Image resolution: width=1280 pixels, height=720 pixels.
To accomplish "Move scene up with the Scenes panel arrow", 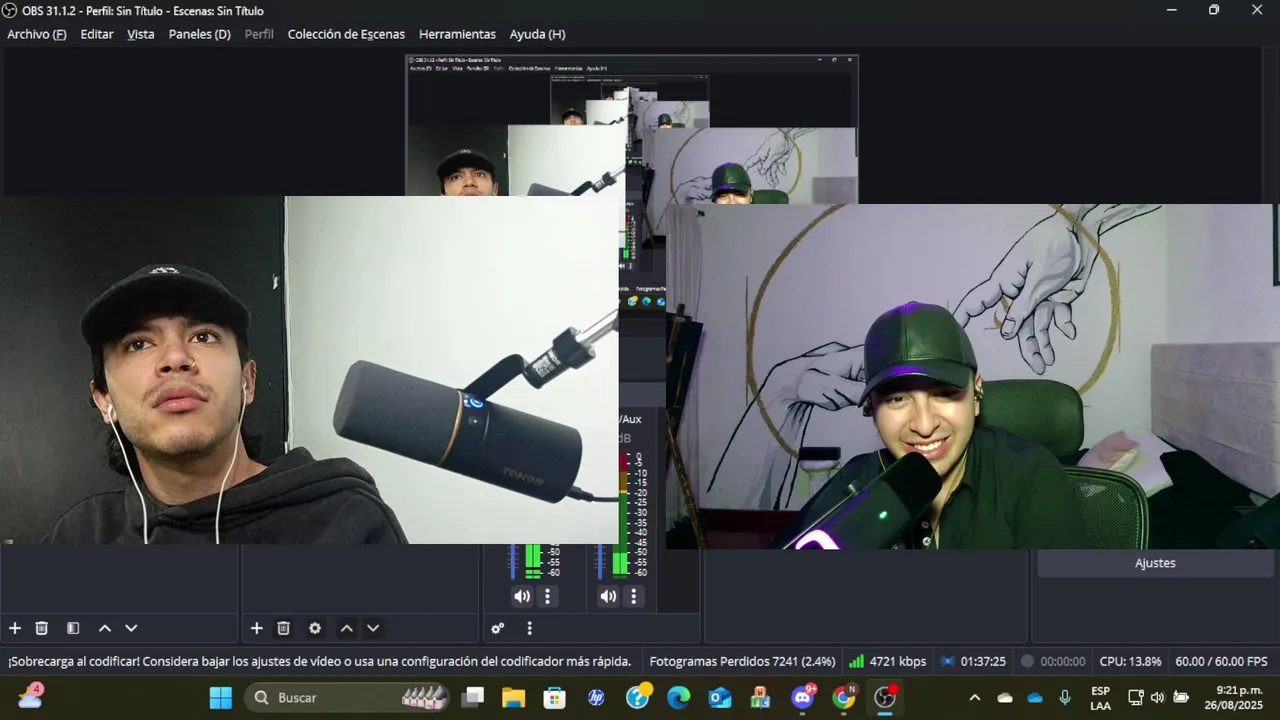I will [x=104, y=628].
